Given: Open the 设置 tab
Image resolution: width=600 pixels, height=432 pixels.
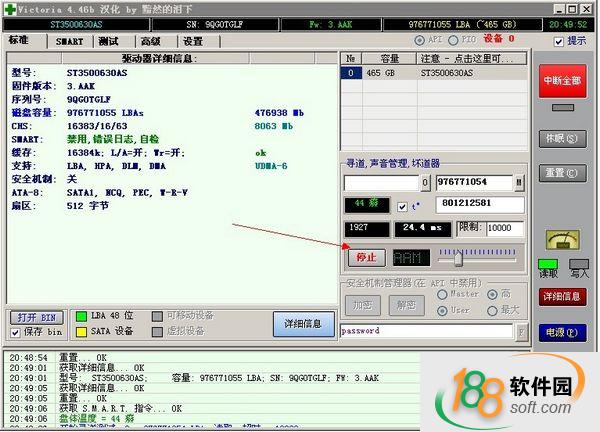Looking at the screenshot, I should click(x=198, y=41).
